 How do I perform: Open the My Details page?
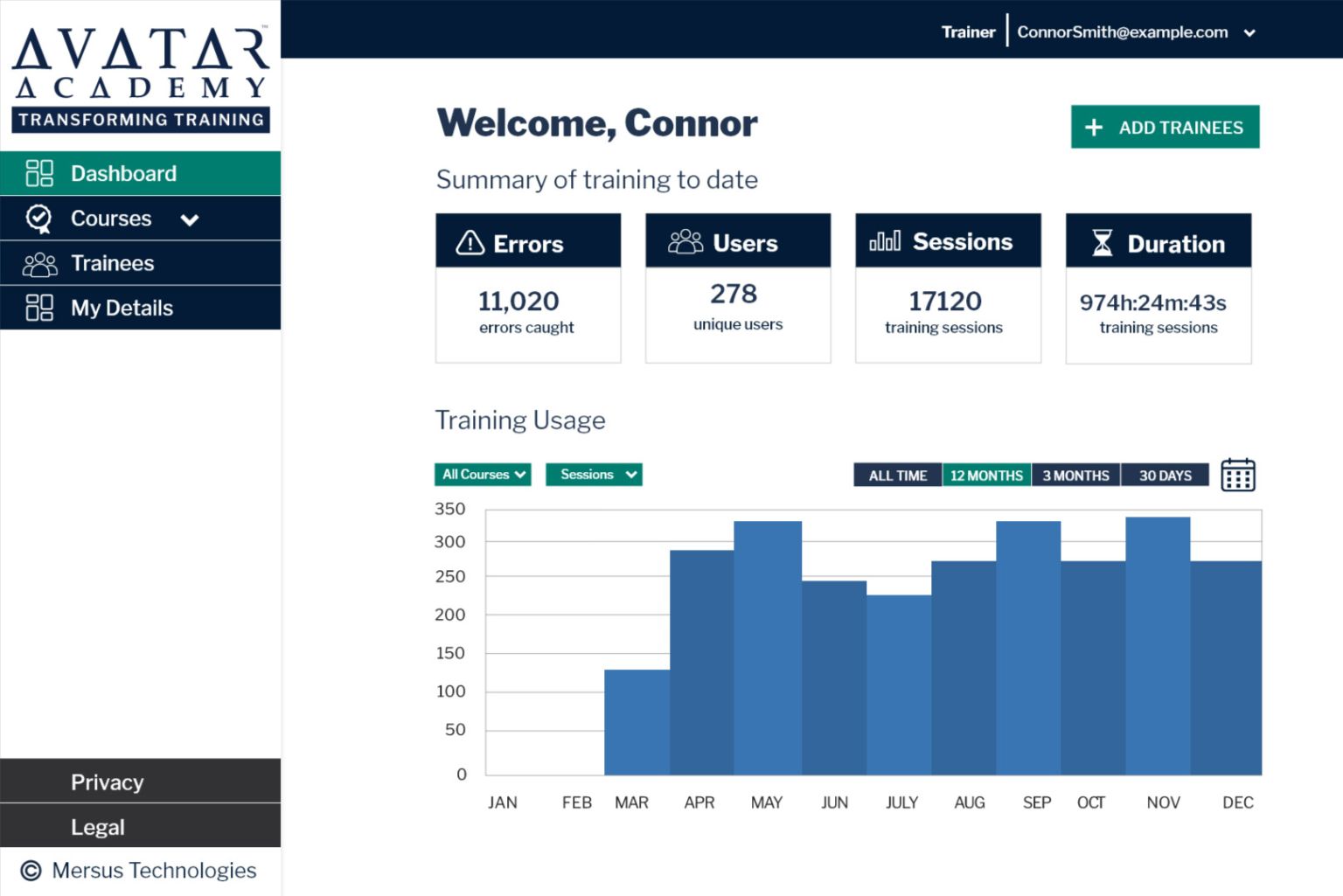pyautogui.click(x=122, y=308)
